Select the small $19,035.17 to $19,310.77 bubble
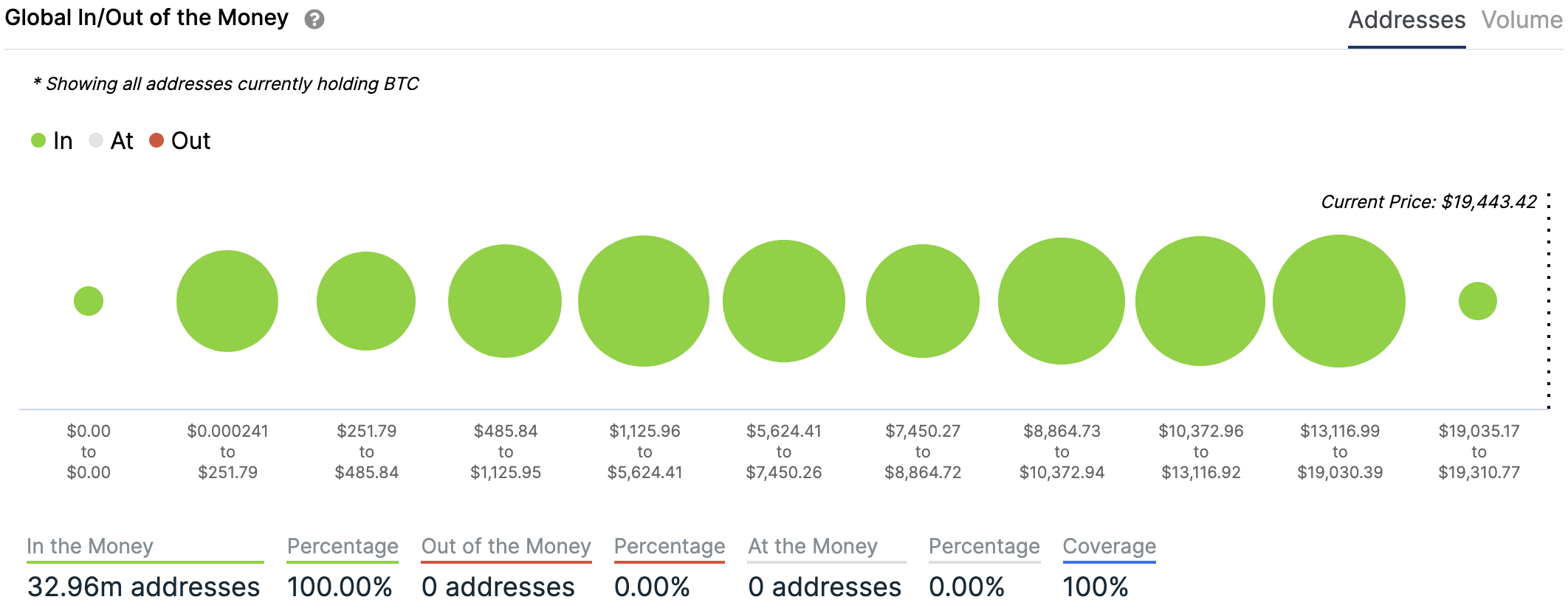Screen dimensions: 1568x608 [x=1478, y=301]
